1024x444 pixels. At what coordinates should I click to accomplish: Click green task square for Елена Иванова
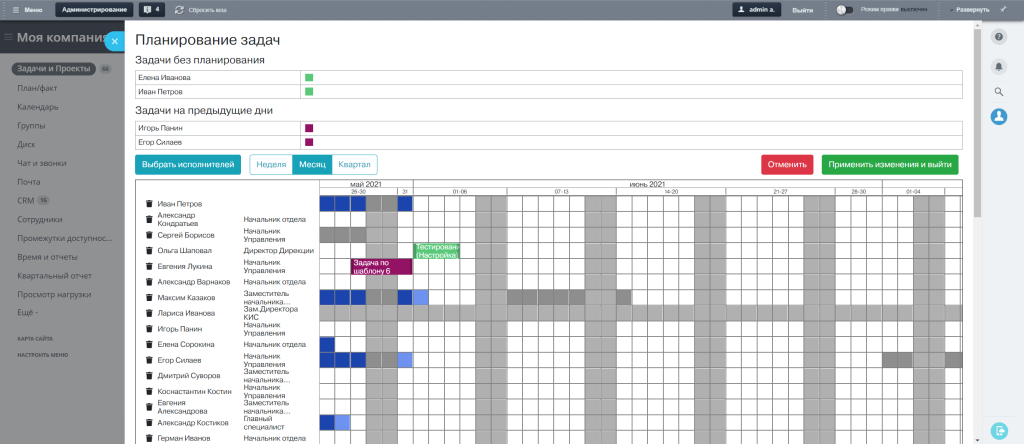pos(309,78)
